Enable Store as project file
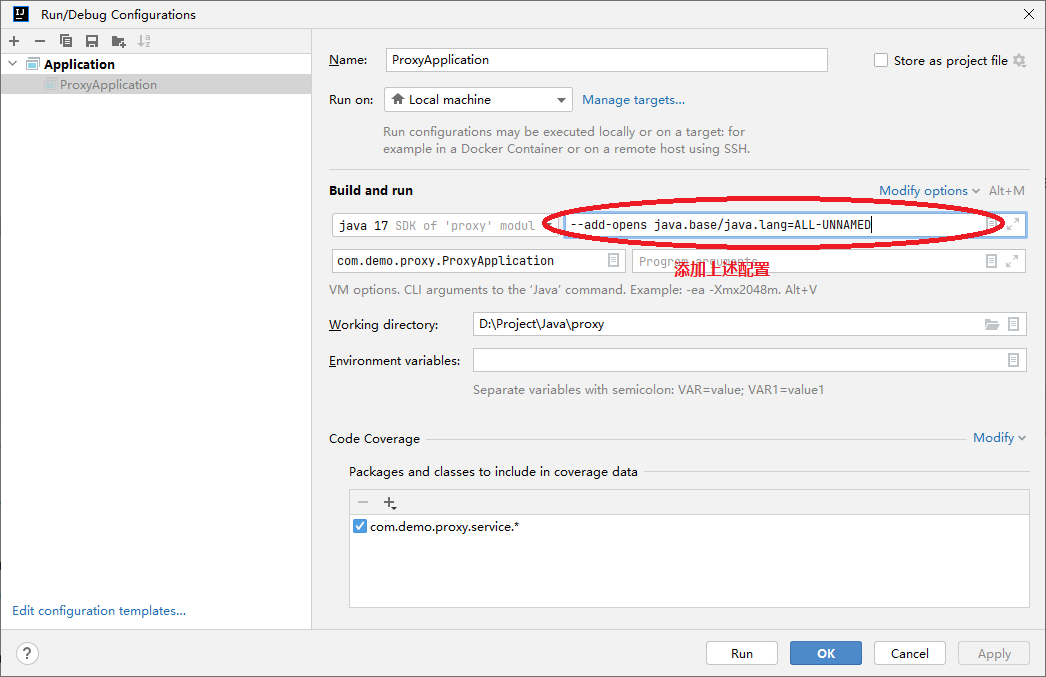 pos(881,60)
